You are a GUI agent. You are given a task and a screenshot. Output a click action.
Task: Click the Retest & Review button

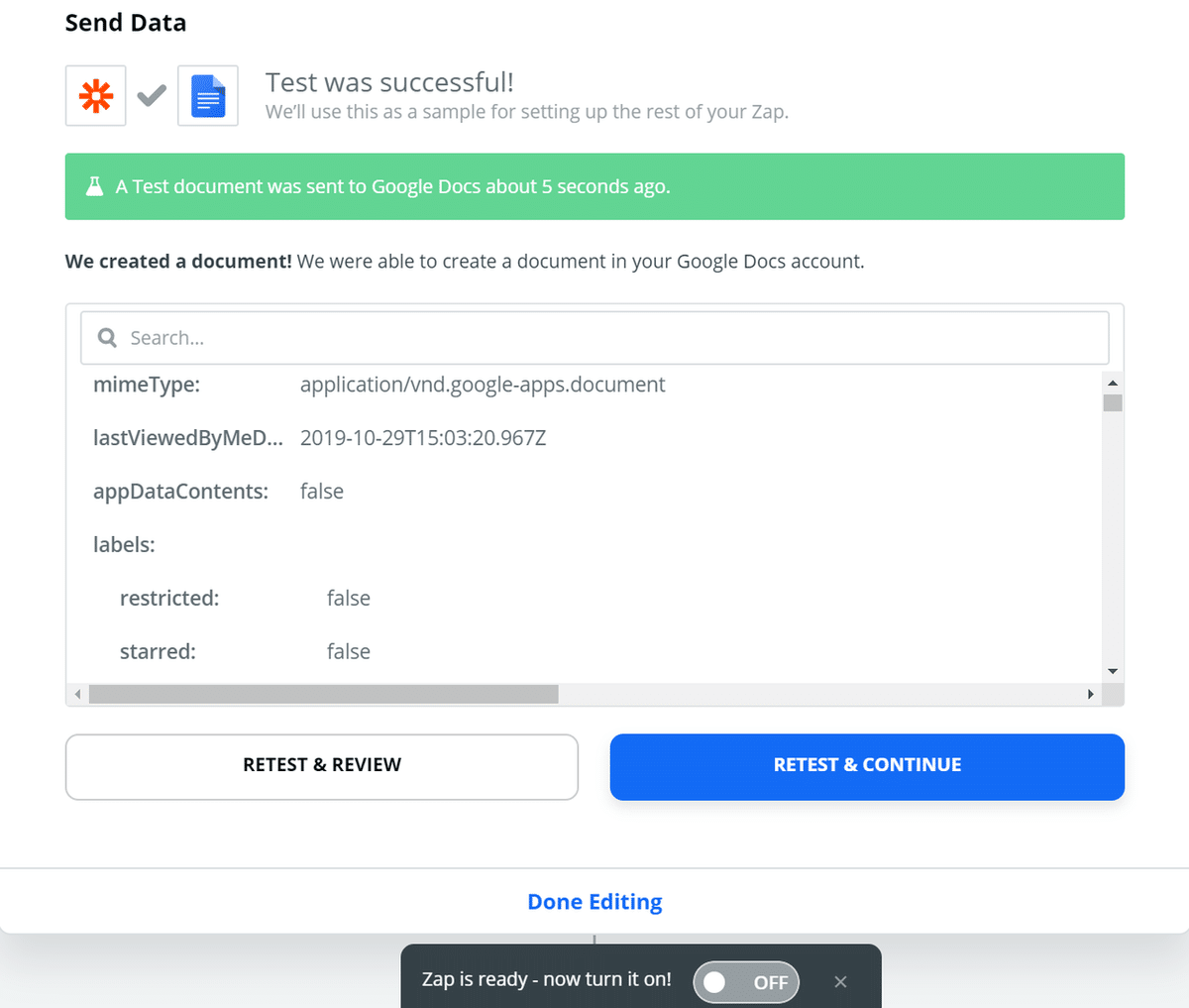tap(322, 766)
